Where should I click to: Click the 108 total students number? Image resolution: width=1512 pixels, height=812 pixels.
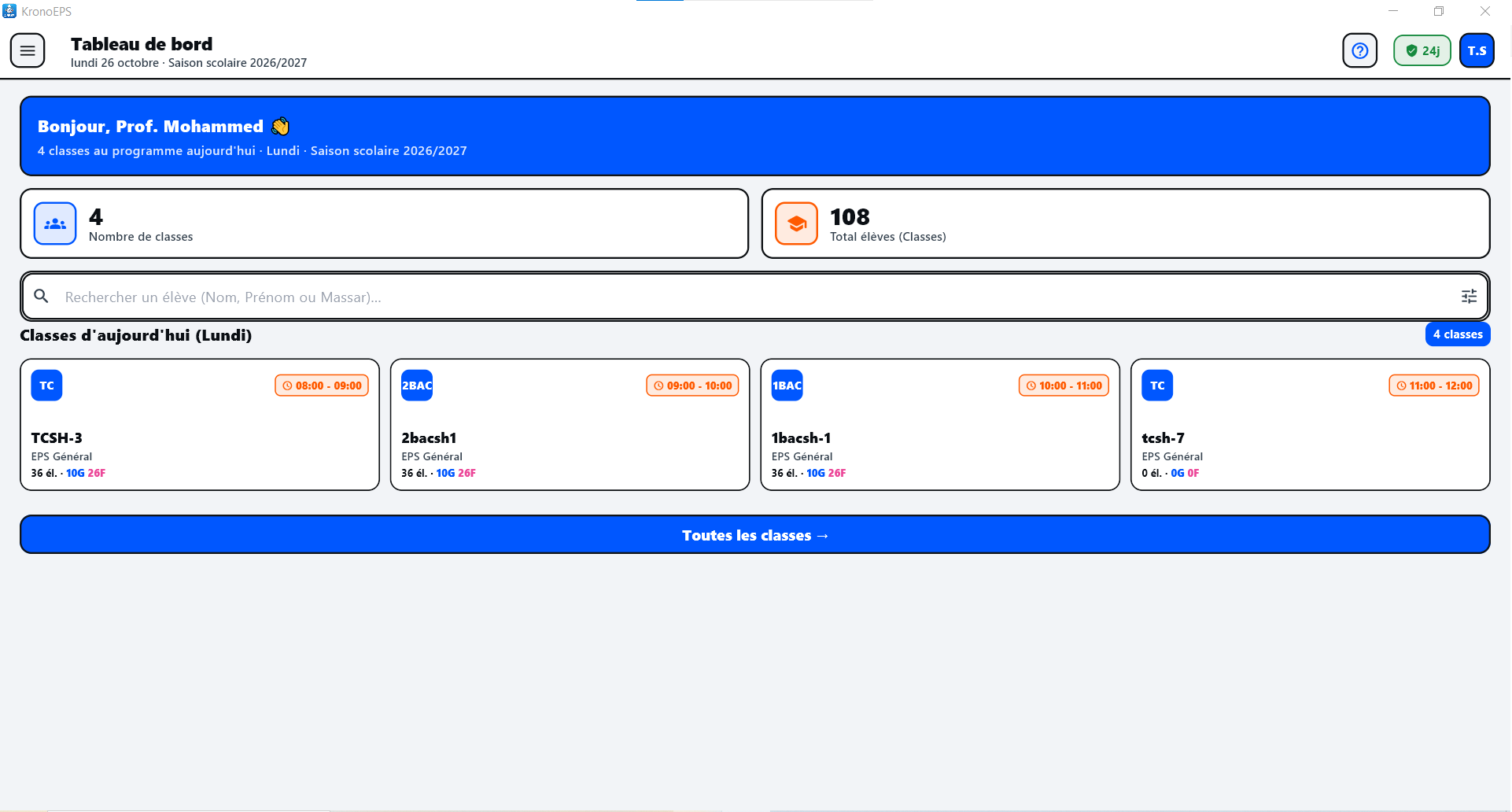(850, 217)
